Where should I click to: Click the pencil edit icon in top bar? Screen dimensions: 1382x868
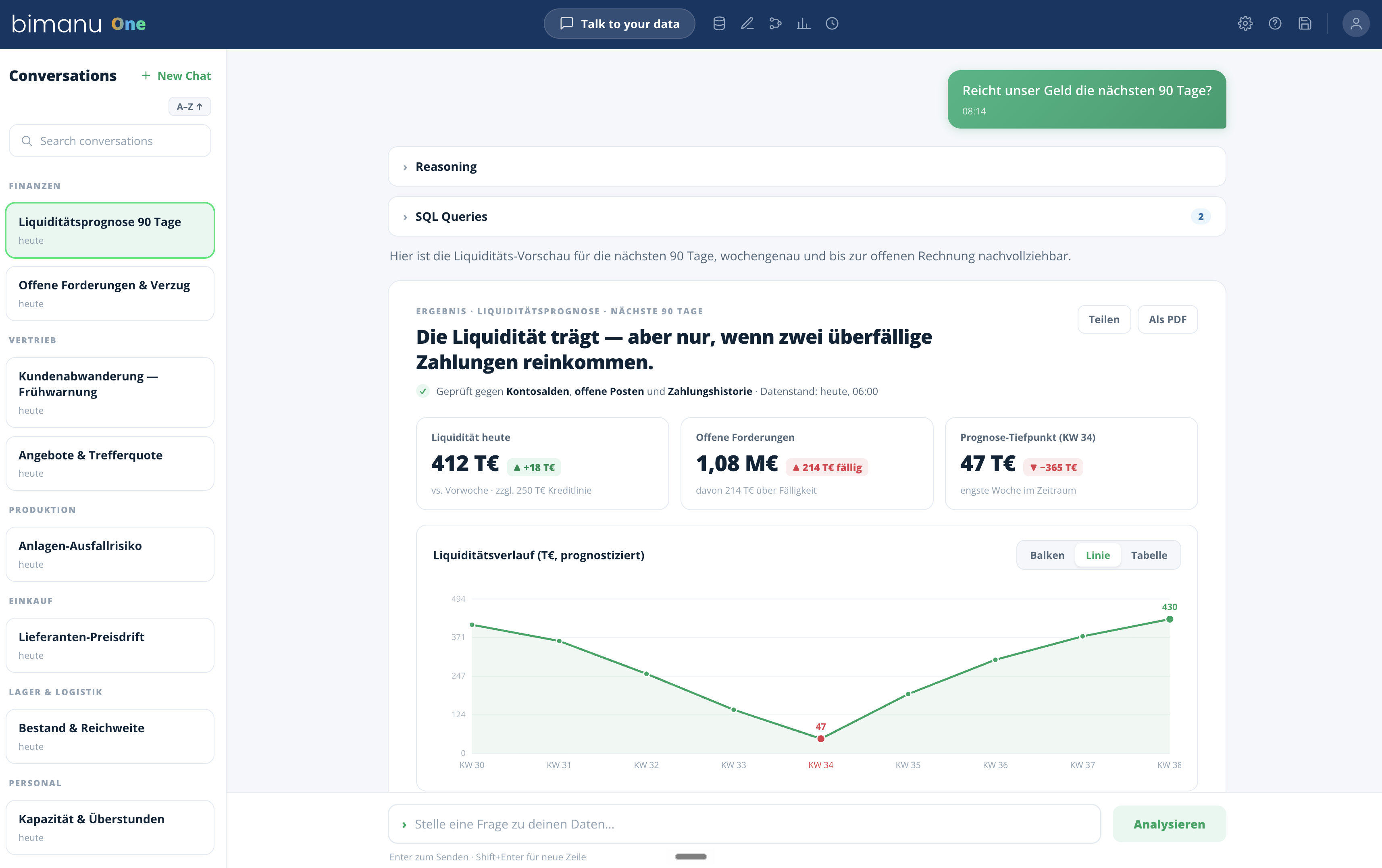747,23
